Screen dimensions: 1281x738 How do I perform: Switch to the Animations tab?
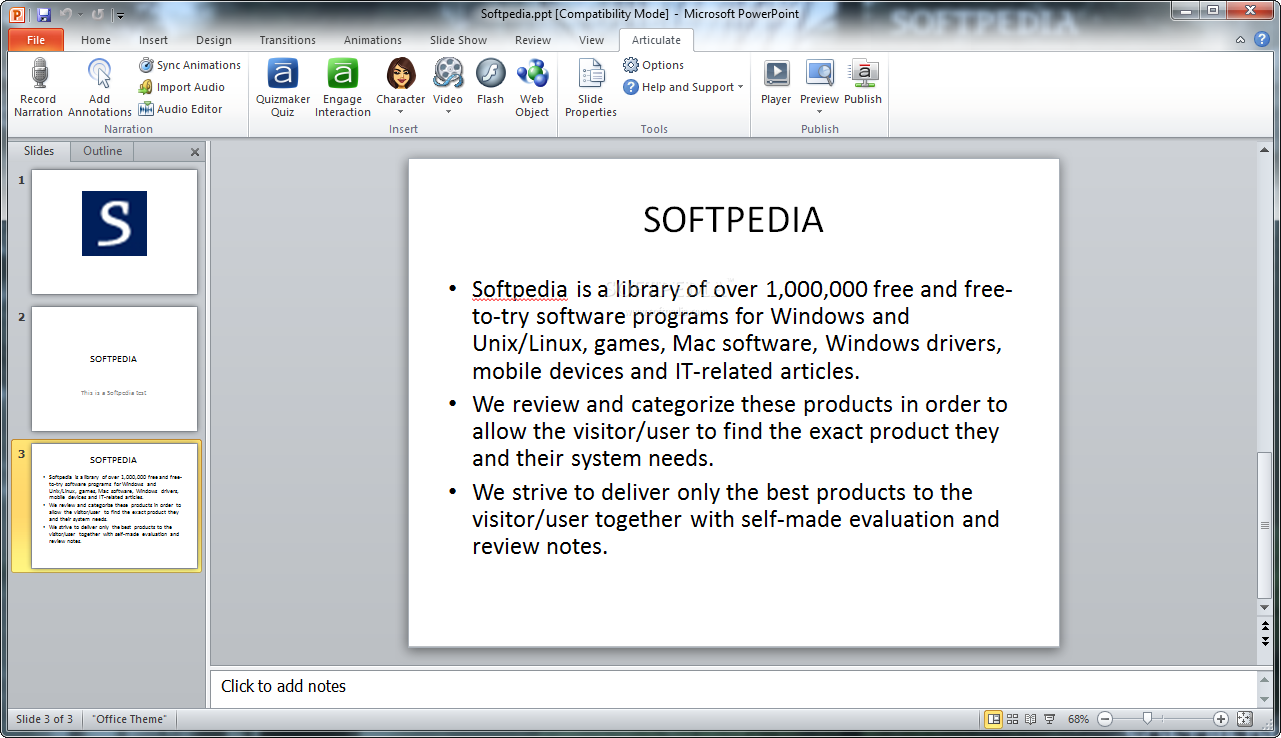(x=373, y=40)
